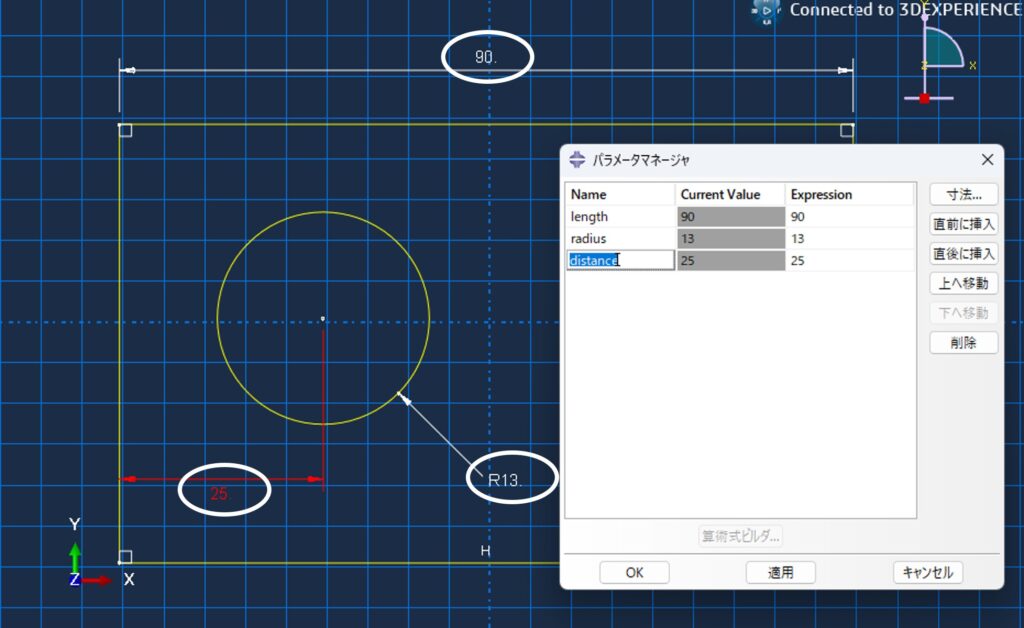
Task: Click the Name column header
Action: [620, 195]
